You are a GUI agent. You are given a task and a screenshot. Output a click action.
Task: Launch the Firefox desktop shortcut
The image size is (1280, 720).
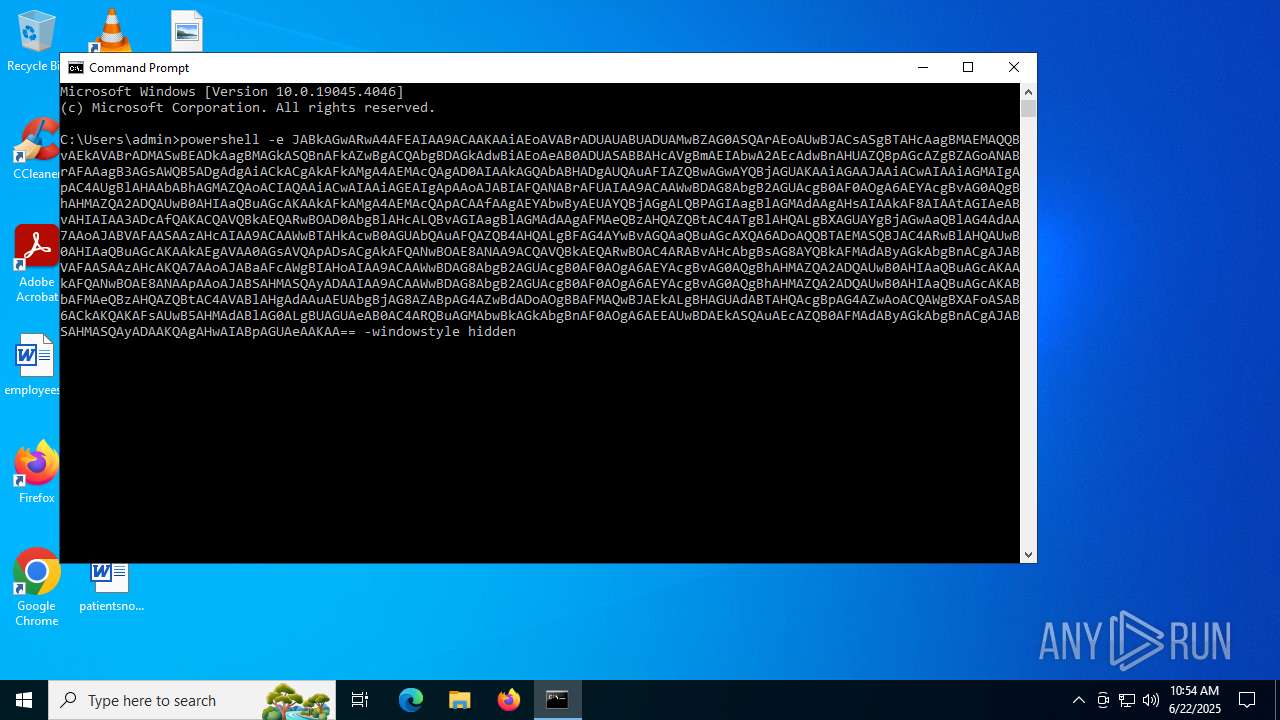coord(36,473)
